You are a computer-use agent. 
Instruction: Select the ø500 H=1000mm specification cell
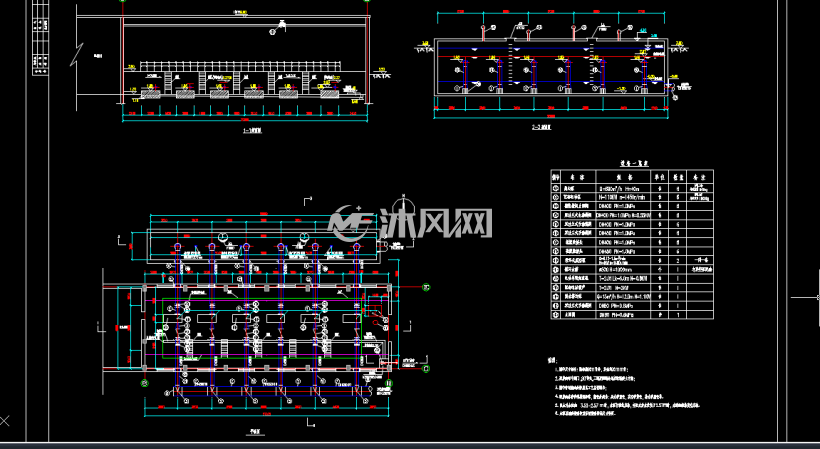624,269
